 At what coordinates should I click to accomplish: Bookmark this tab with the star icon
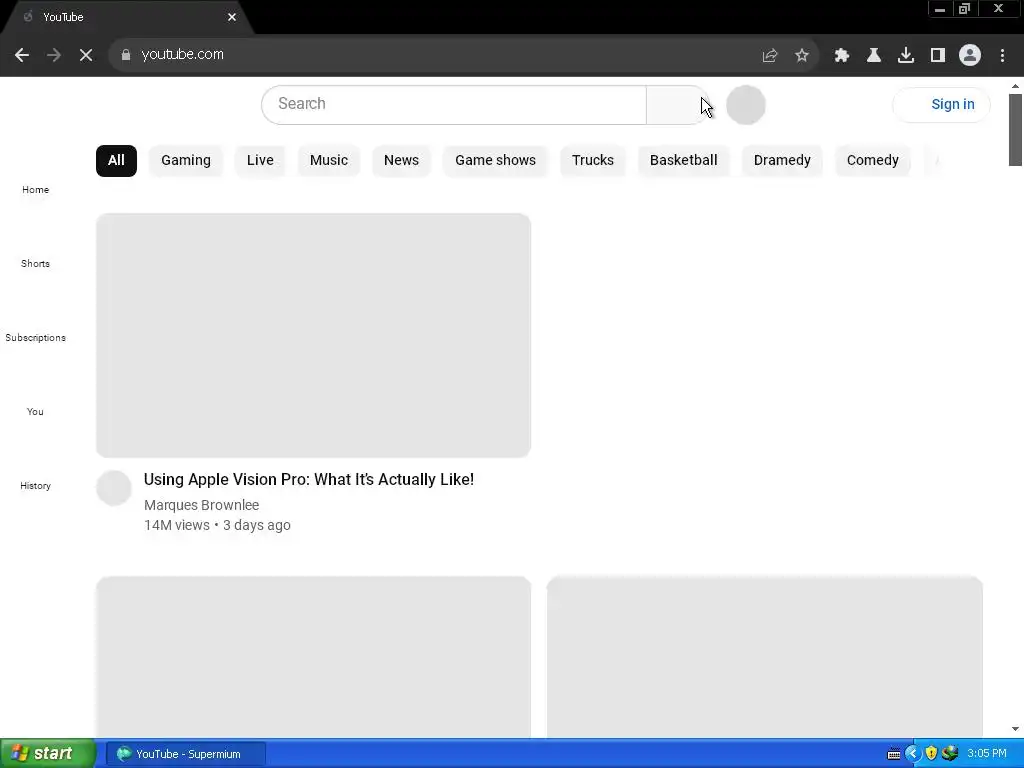pyautogui.click(x=802, y=56)
